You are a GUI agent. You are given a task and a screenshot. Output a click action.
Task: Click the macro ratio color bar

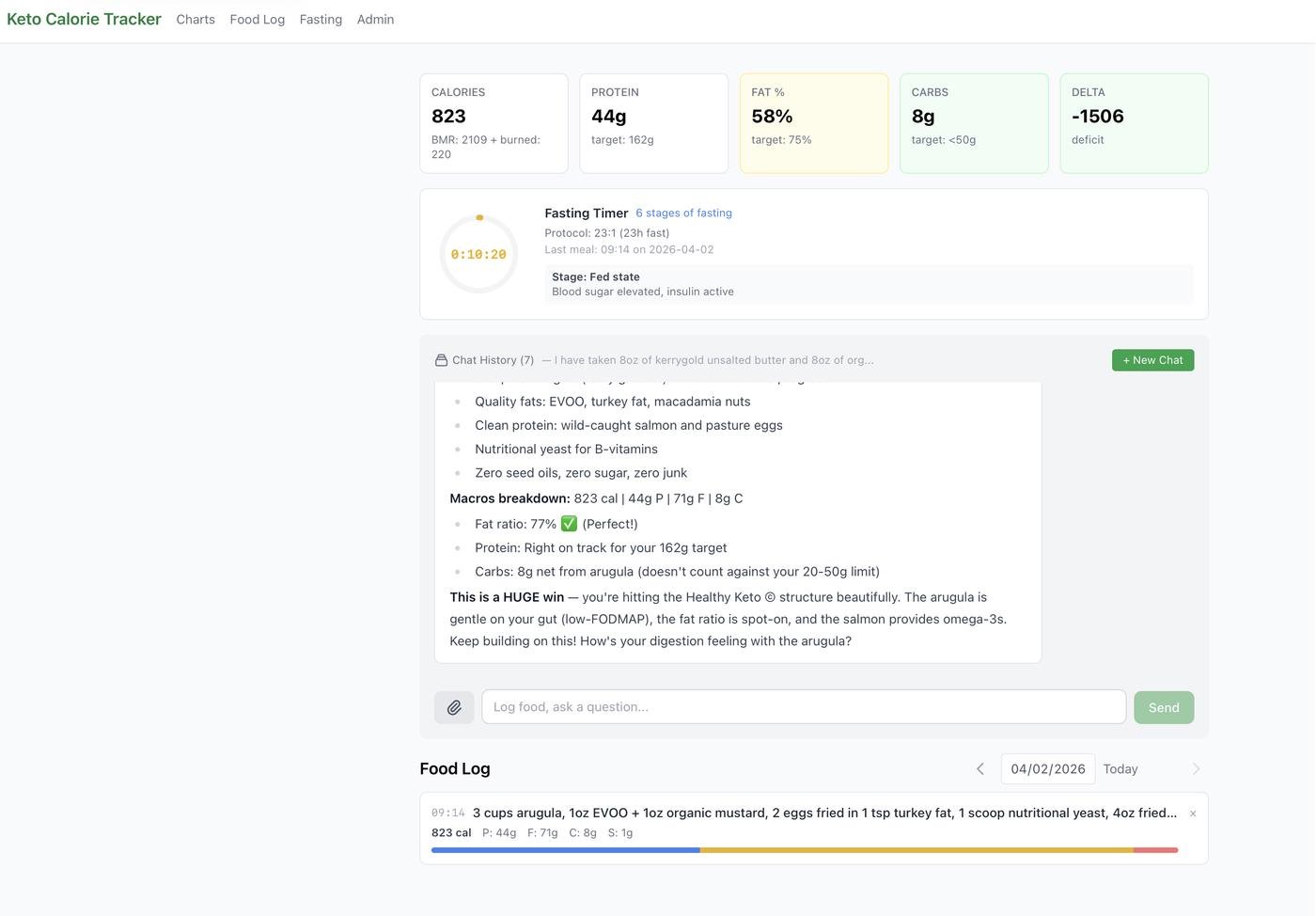click(x=804, y=850)
